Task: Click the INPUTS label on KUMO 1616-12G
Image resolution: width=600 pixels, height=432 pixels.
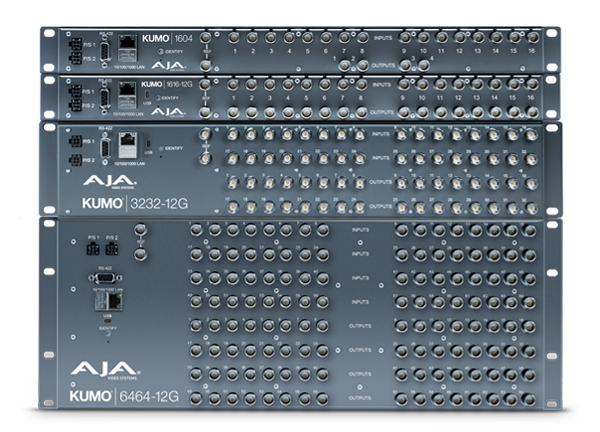Action: pos(382,85)
